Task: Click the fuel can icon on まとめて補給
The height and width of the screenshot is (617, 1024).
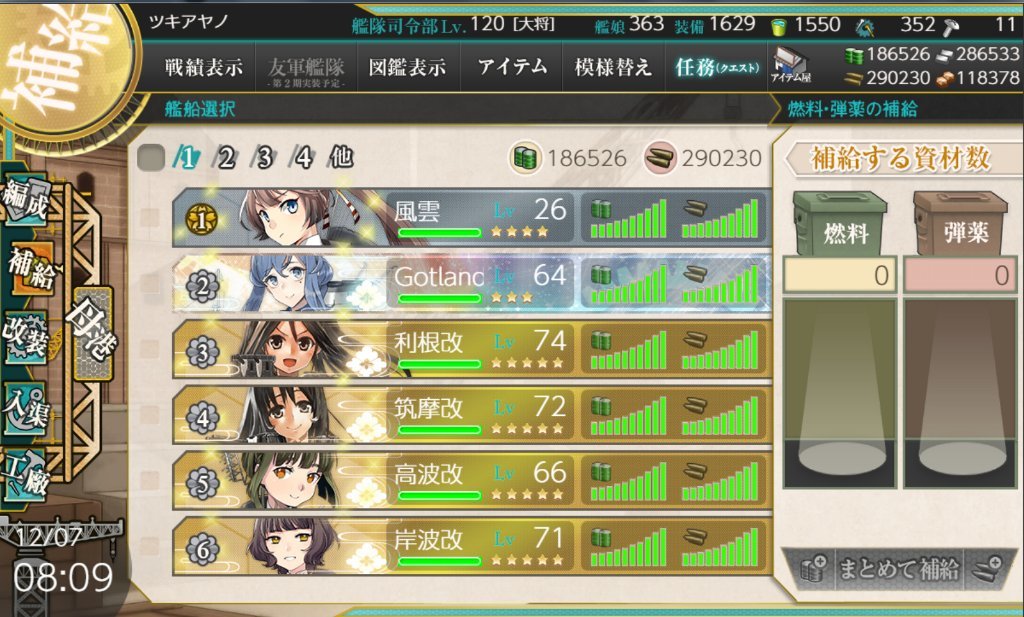Action: [x=813, y=569]
